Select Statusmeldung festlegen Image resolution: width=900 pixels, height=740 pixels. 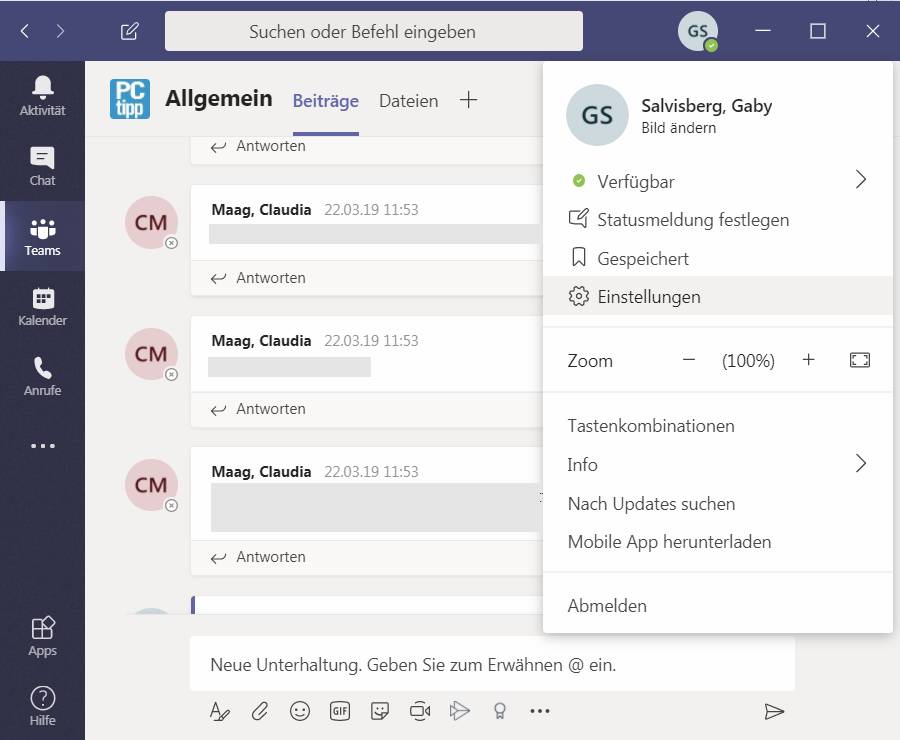tap(717, 220)
